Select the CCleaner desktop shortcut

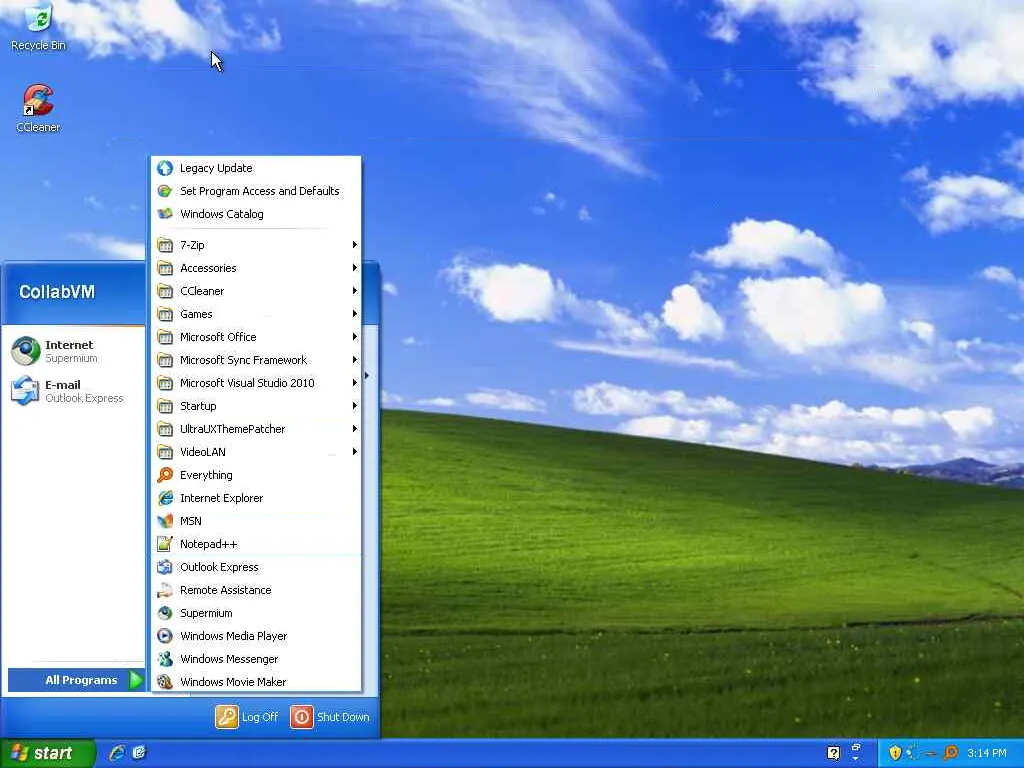38,108
